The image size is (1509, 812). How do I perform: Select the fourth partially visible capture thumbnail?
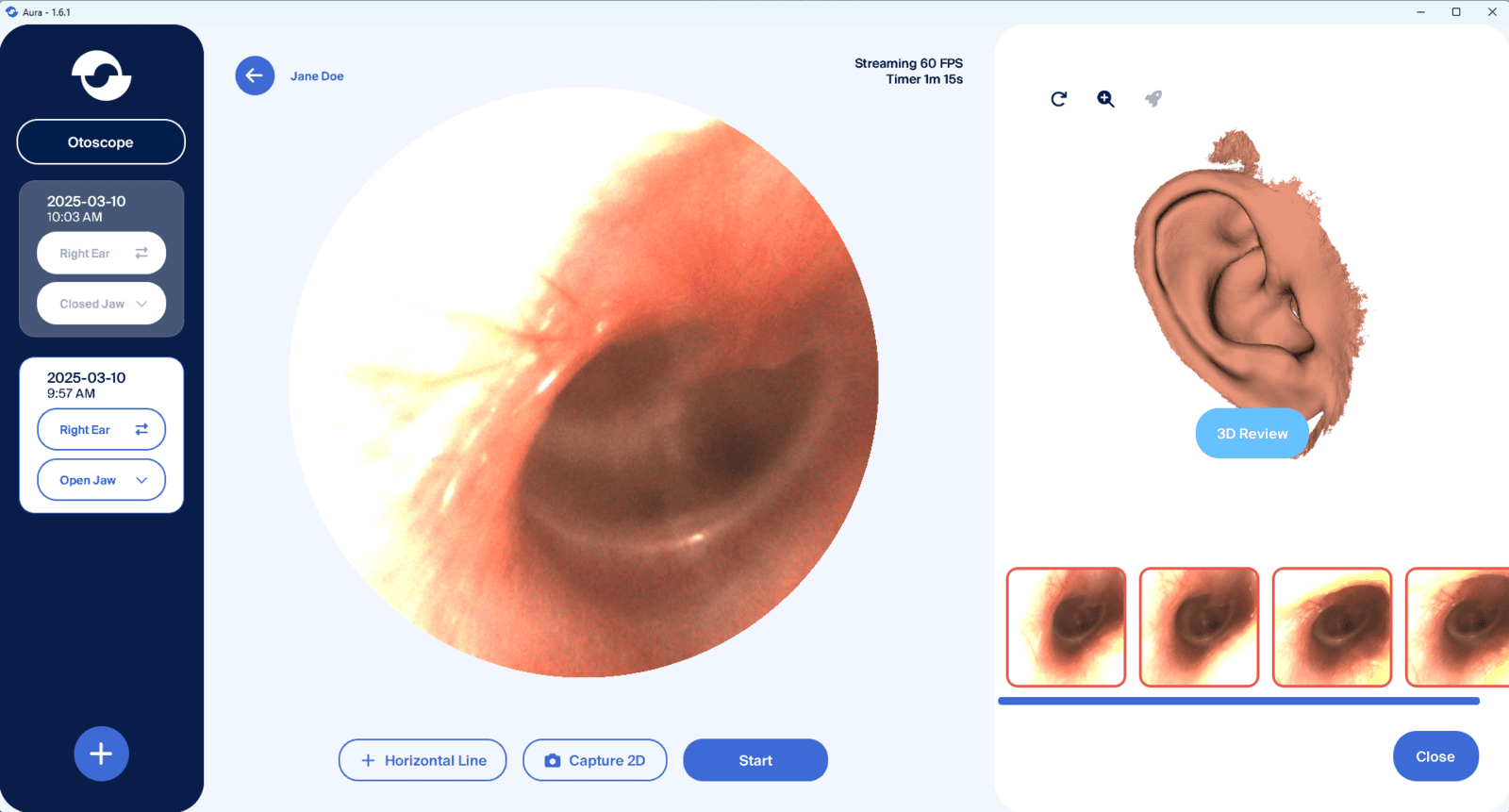pyautogui.click(x=1458, y=627)
